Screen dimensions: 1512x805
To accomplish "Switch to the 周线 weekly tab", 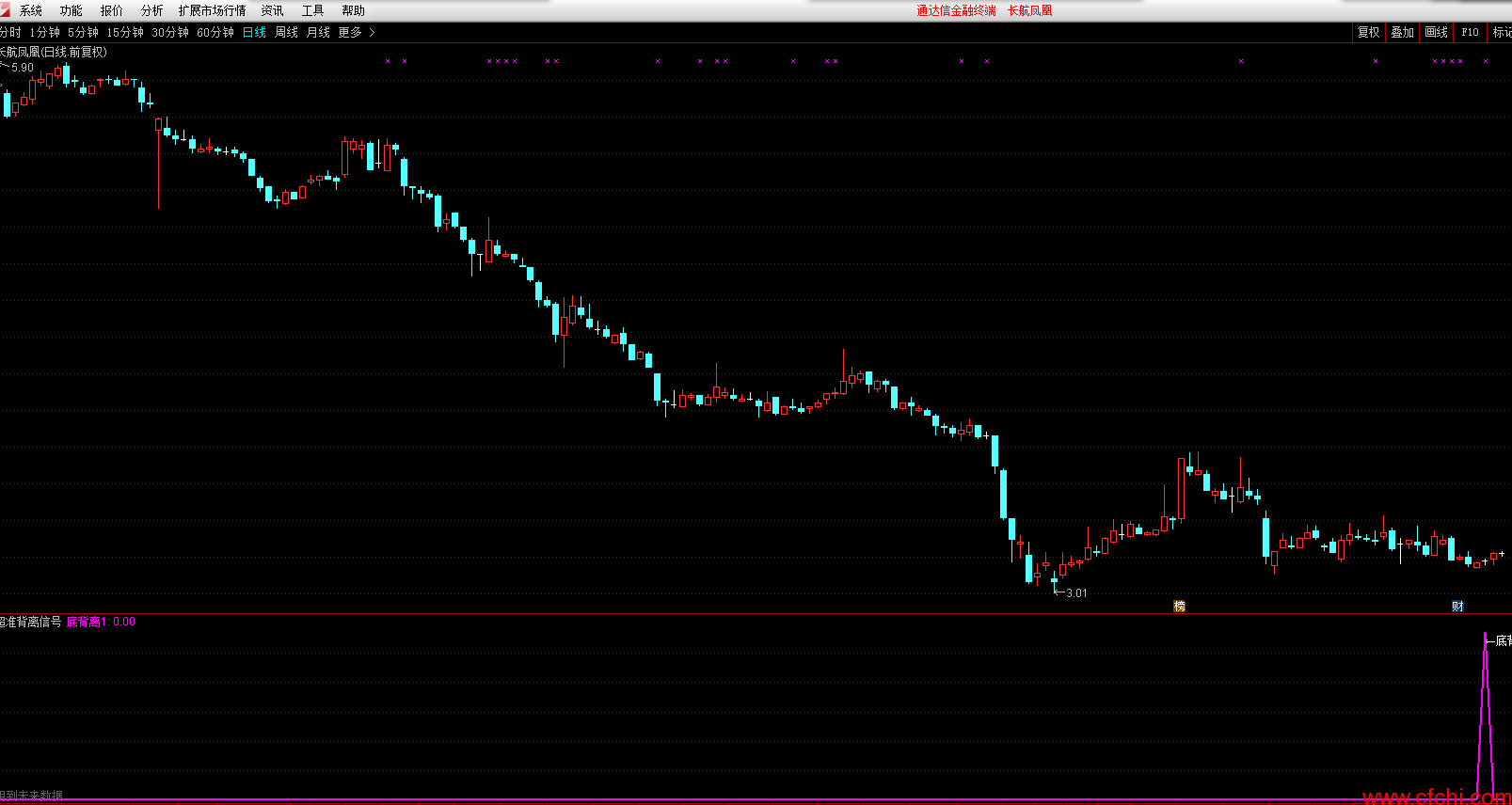I will point(286,32).
